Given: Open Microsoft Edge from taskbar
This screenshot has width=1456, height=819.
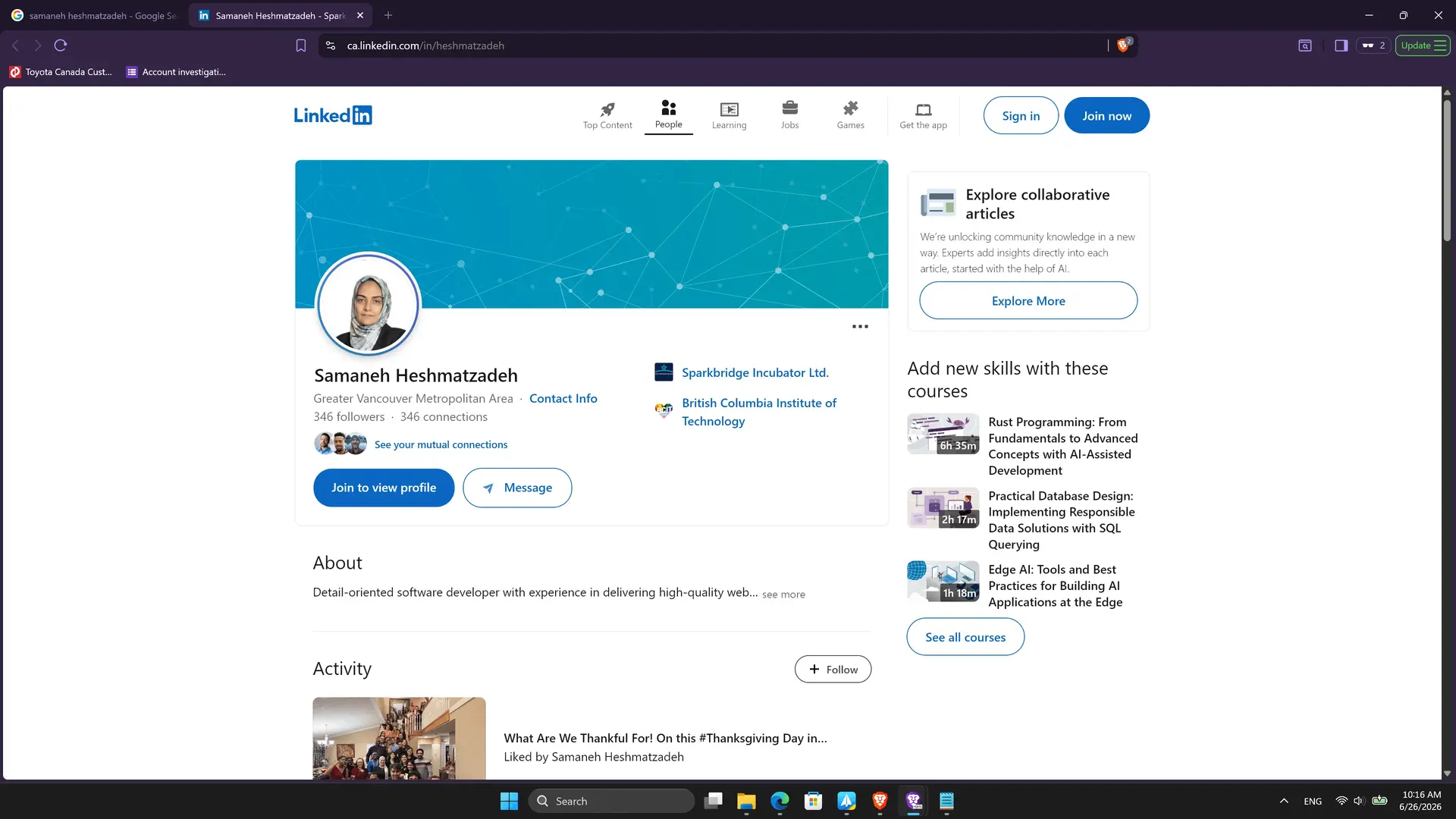Looking at the screenshot, I should tap(780, 801).
